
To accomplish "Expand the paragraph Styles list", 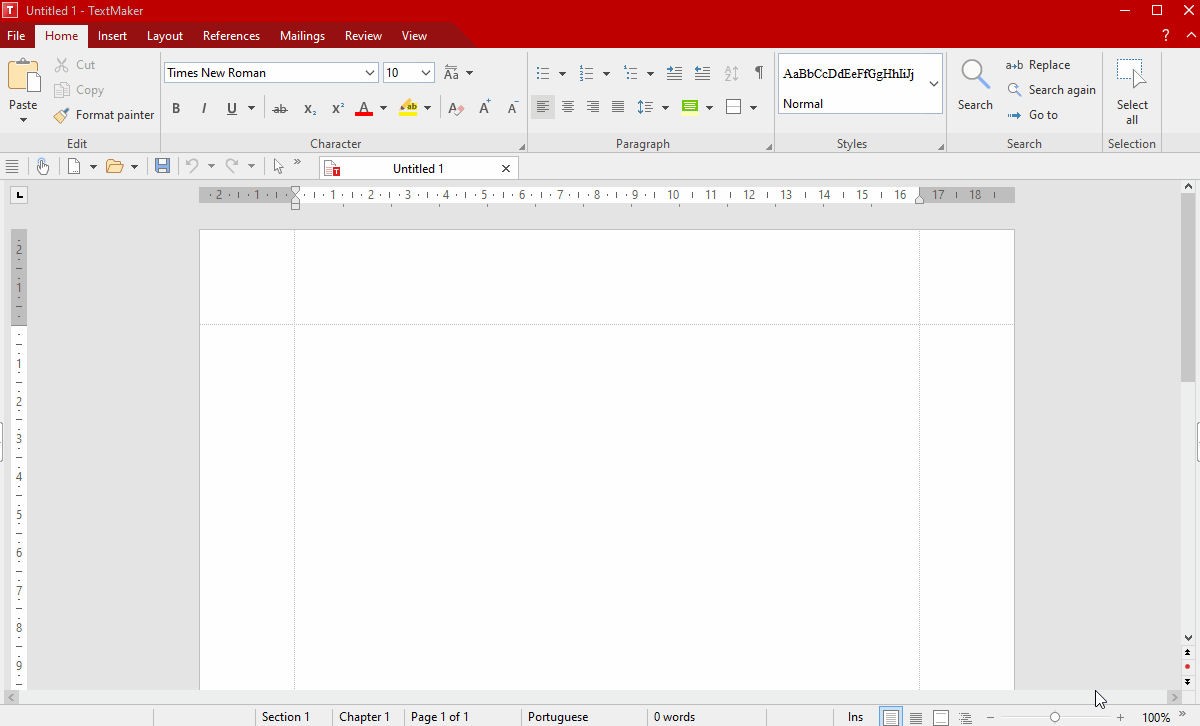I will pyautogui.click(x=934, y=84).
